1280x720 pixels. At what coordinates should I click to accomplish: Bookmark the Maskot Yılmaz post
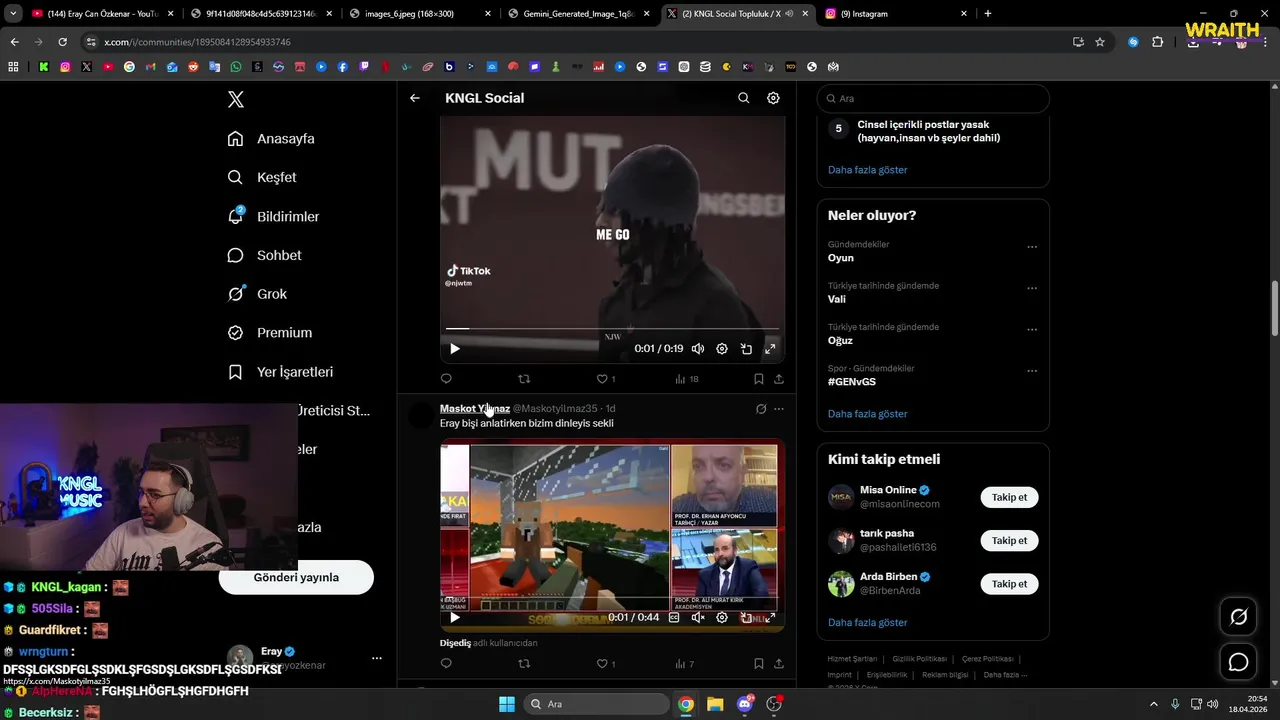(758, 664)
